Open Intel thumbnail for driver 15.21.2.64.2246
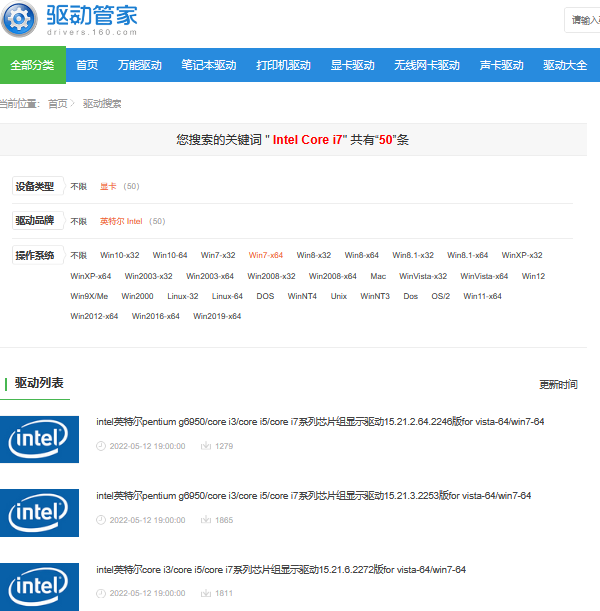The image size is (600, 611). click(39, 440)
